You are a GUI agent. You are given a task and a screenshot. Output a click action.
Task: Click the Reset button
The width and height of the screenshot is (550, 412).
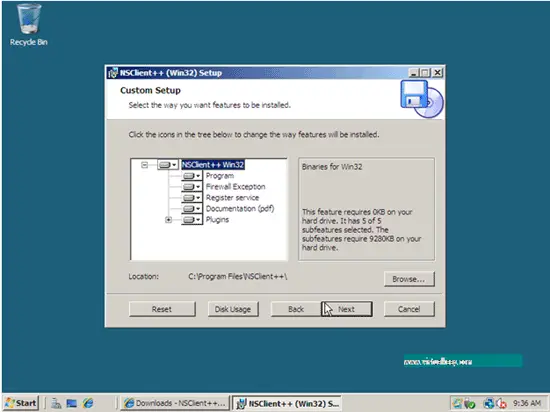pos(162,309)
